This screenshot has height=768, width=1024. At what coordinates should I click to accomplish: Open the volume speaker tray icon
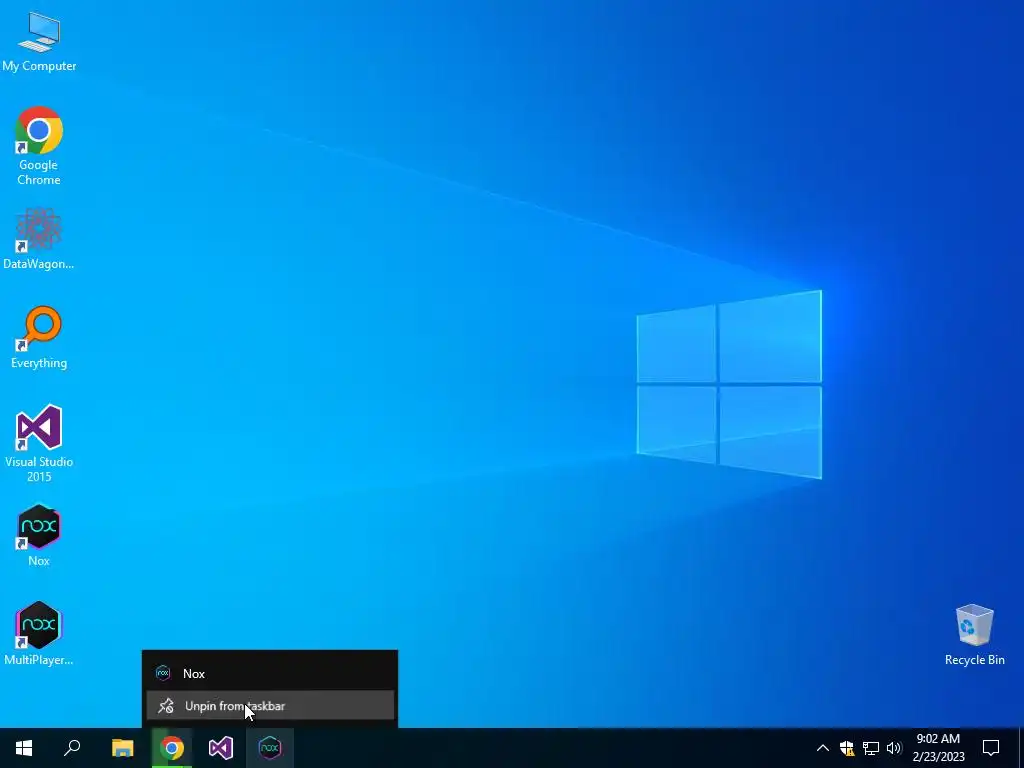[894, 748]
